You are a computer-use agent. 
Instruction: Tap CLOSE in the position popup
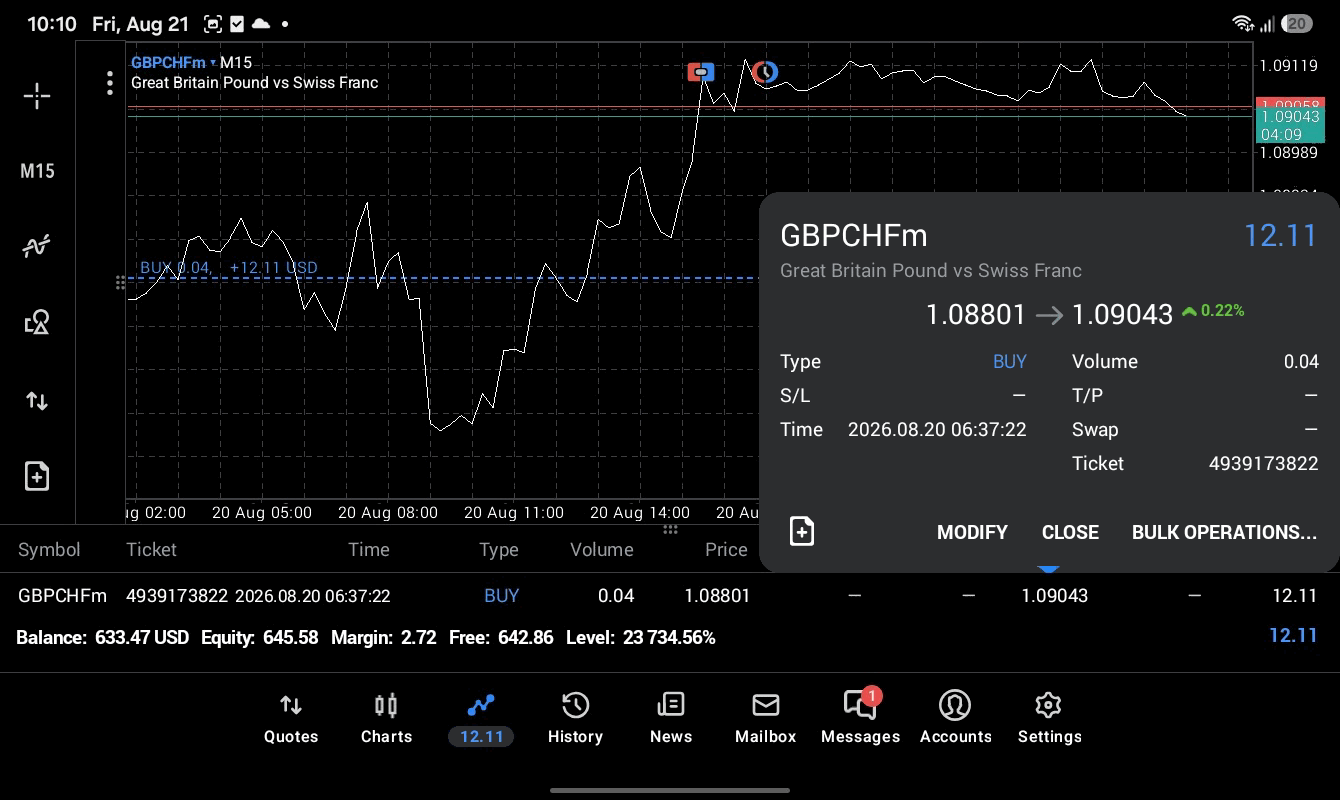tap(1070, 532)
